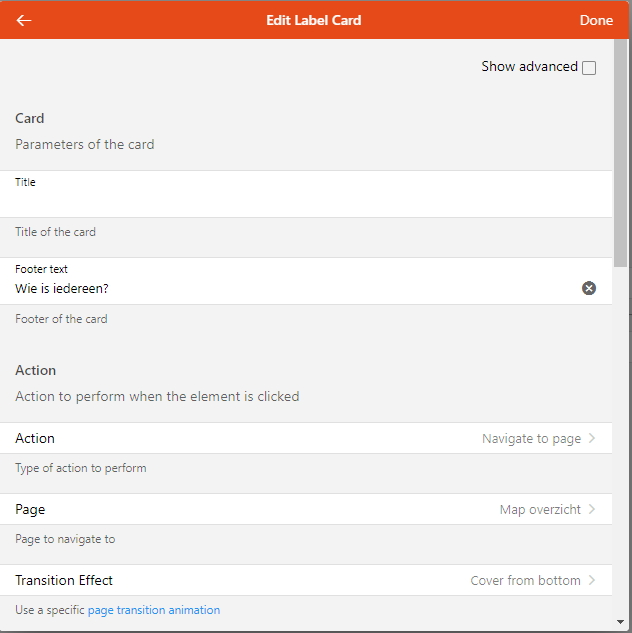Click the vertical scrollbar thumb

click(x=620, y=150)
